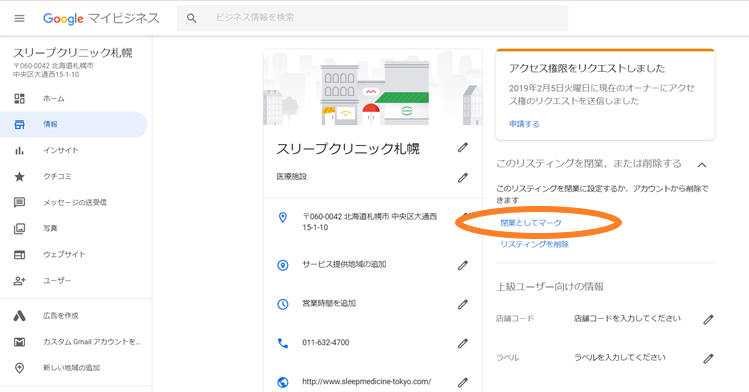
Task: Open the hamburger main menu
Action: (x=19, y=19)
